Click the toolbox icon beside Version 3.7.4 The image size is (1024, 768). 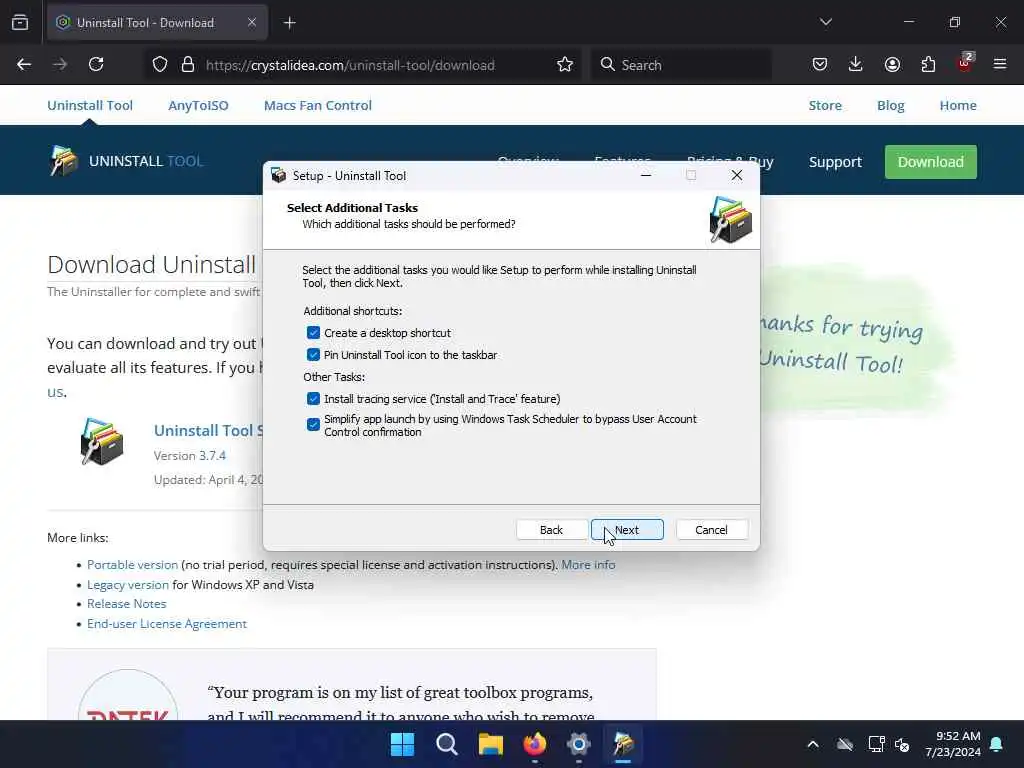[101, 441]
